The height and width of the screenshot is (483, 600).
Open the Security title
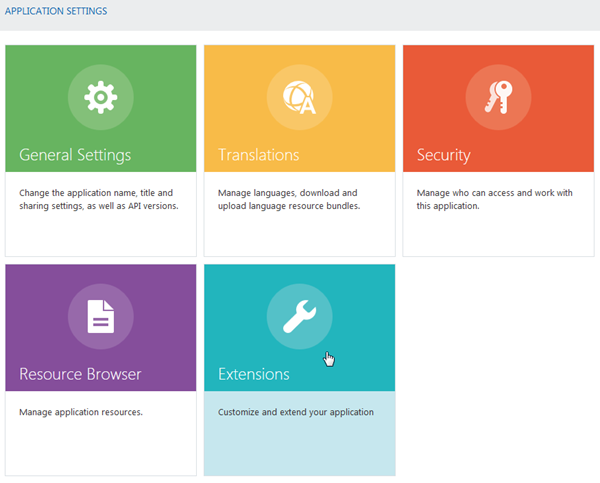pos(443,155)
